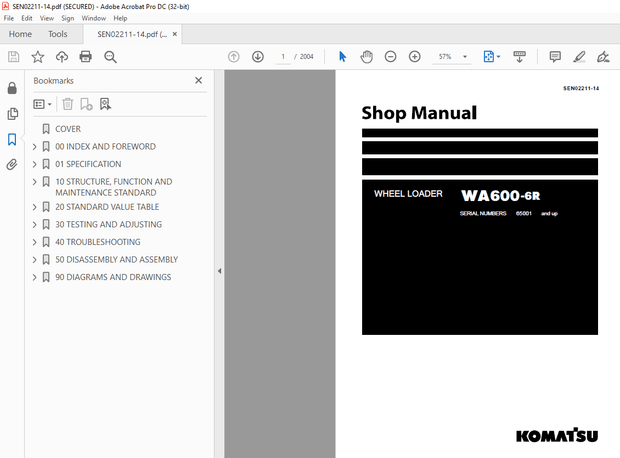Choose the Selection arrow tool
The image size is (620, 458).
(x=342, y=57)
